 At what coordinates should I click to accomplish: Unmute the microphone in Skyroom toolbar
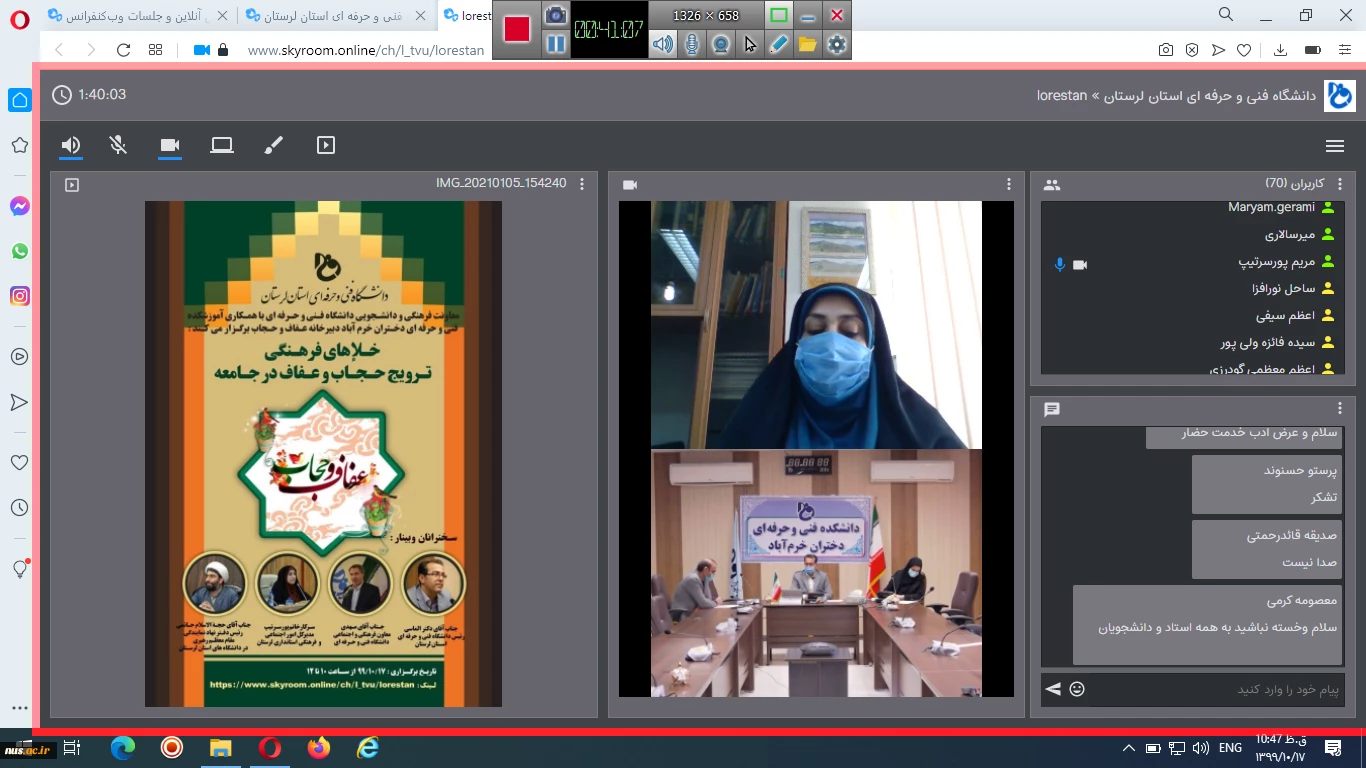tap(118, 146)
